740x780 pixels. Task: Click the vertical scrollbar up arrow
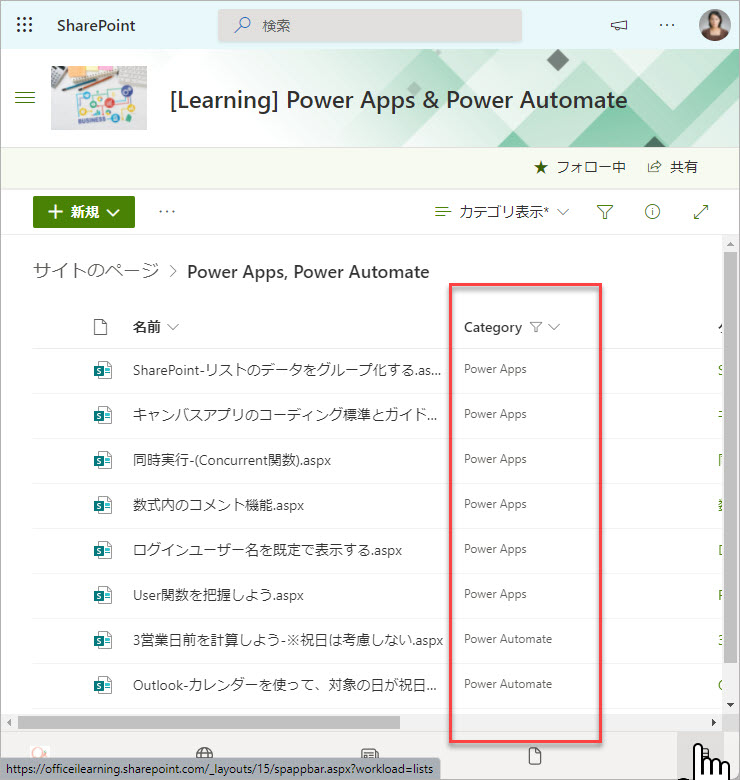tap(730, 244)
